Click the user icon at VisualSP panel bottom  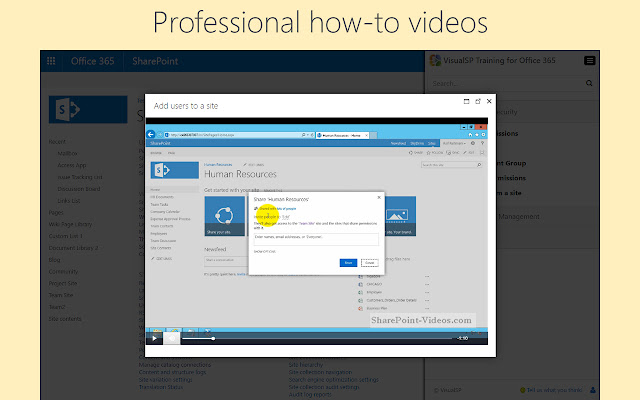[593, 390]
